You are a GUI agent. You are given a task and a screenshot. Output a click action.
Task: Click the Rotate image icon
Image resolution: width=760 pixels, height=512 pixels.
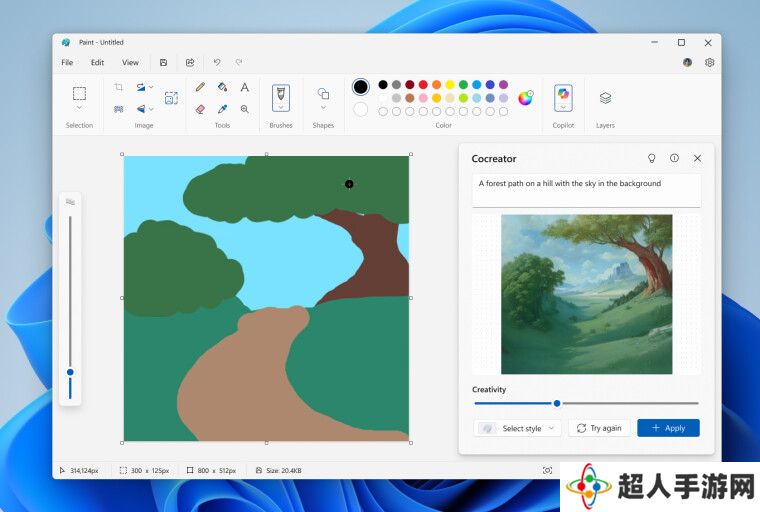pyautogui.click(x=141, y=87)
